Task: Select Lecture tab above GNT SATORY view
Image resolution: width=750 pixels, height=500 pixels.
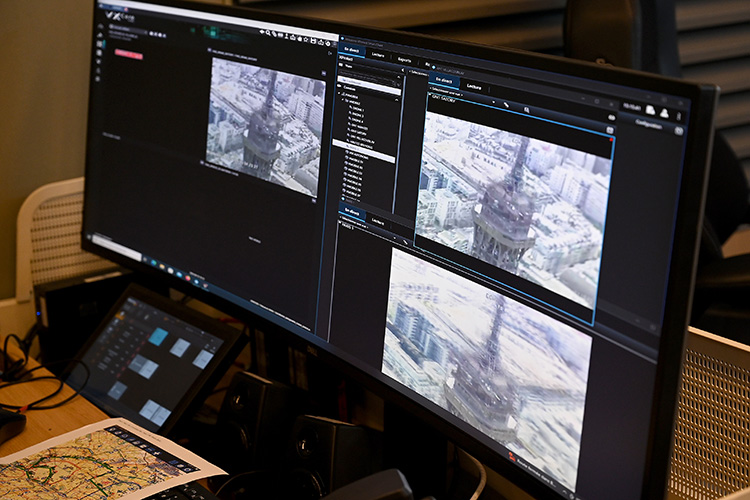Action: click(x=474, y=86)
